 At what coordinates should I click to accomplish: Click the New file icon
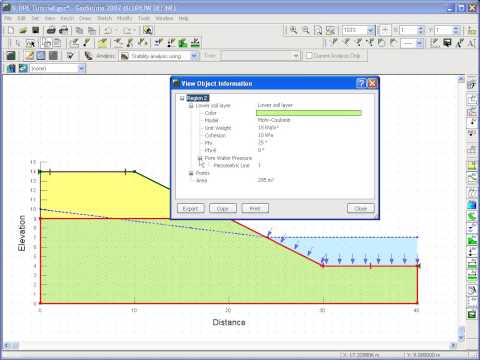(x=11, y=30)
